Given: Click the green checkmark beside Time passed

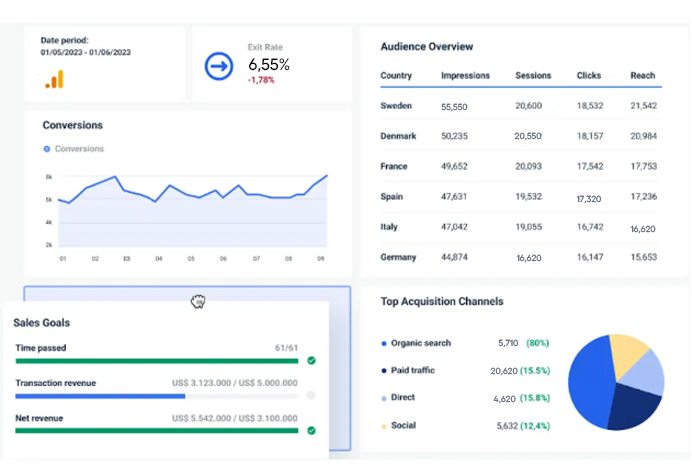Looking at the screenshot, I should (x=311, y=360).
